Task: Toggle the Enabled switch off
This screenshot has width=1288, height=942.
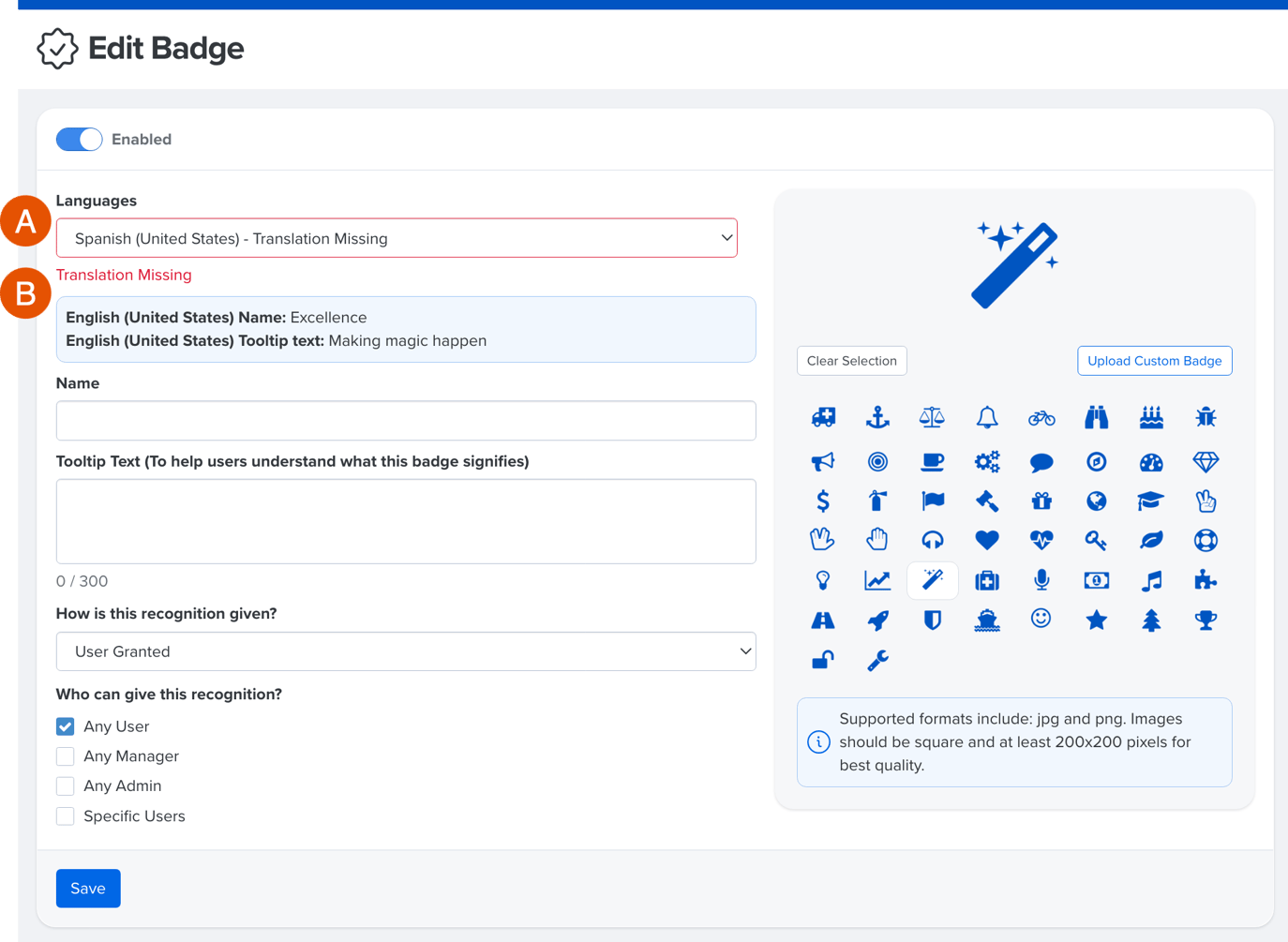Action: click(80, 140)
